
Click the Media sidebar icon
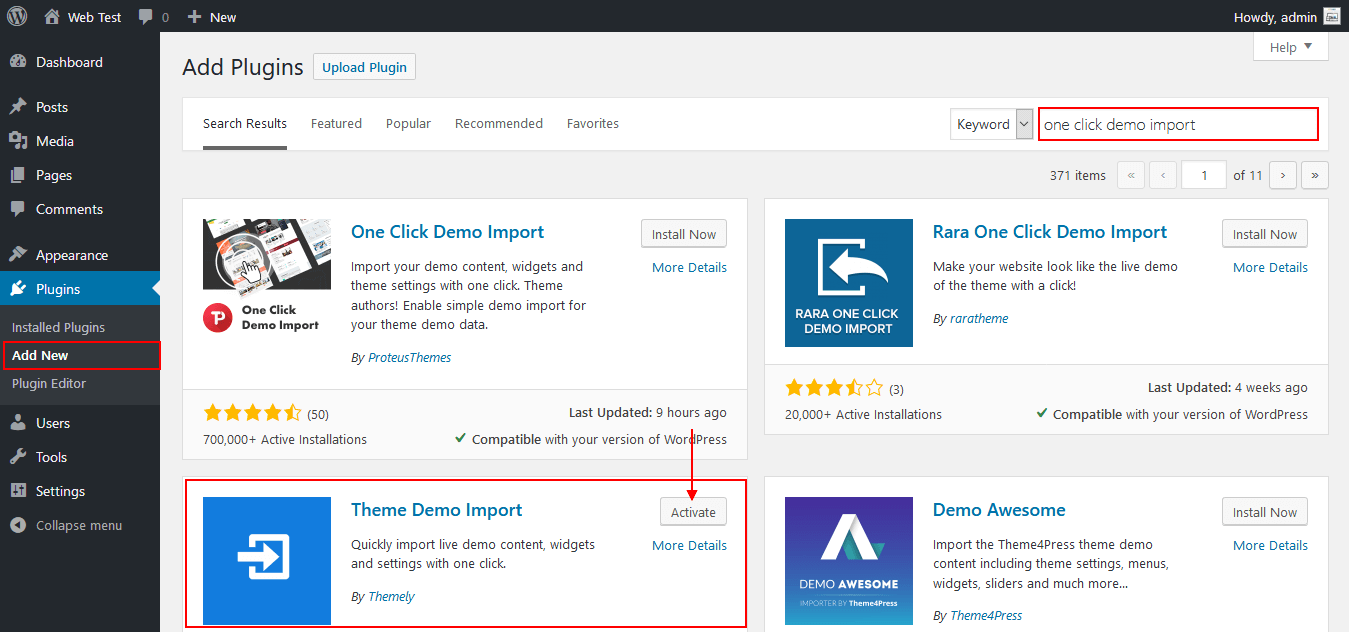[18, 141]
